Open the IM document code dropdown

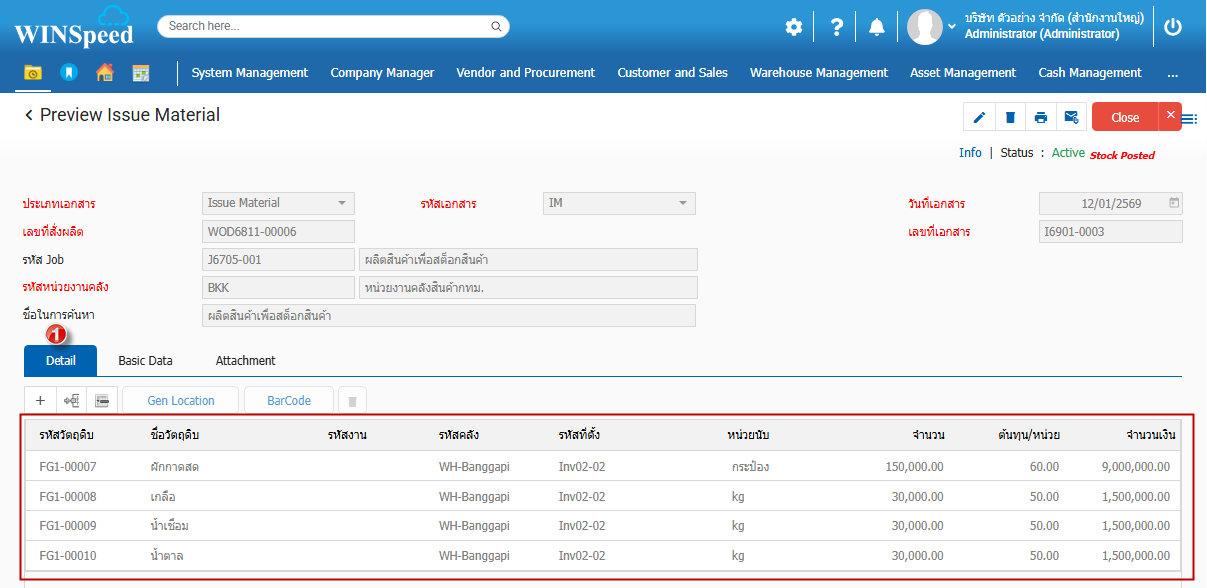[683, 203]
